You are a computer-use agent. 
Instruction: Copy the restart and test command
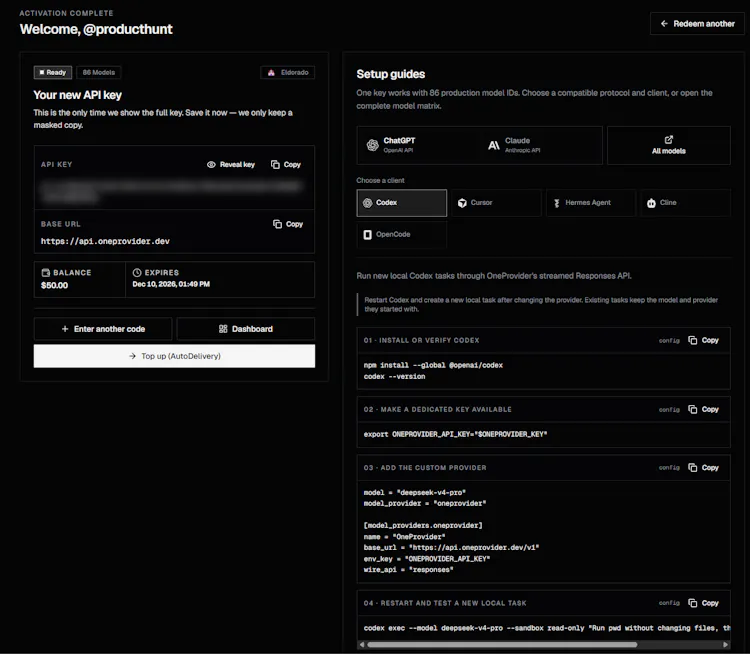point(703,603)
